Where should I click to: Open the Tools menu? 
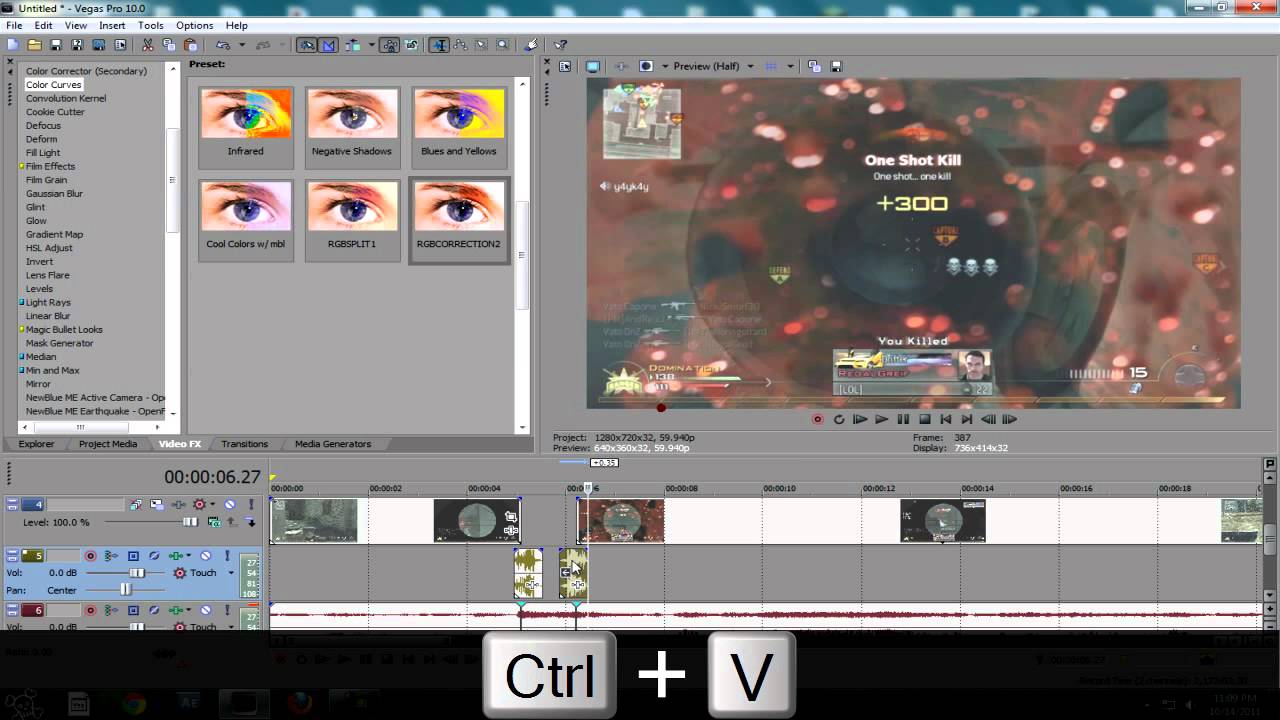pos(151,25)
